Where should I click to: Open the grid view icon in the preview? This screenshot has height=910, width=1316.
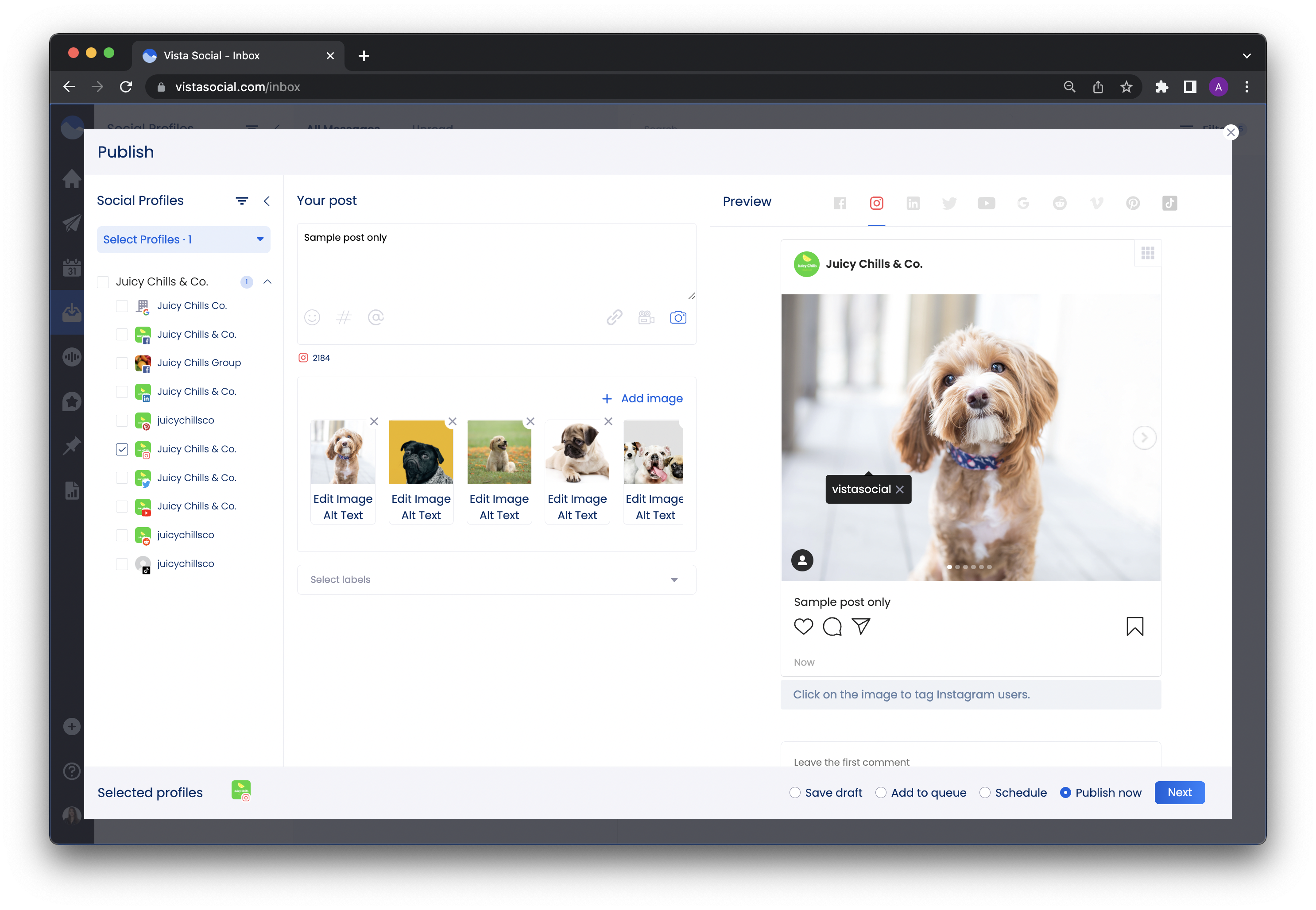tap(1148, 253)
